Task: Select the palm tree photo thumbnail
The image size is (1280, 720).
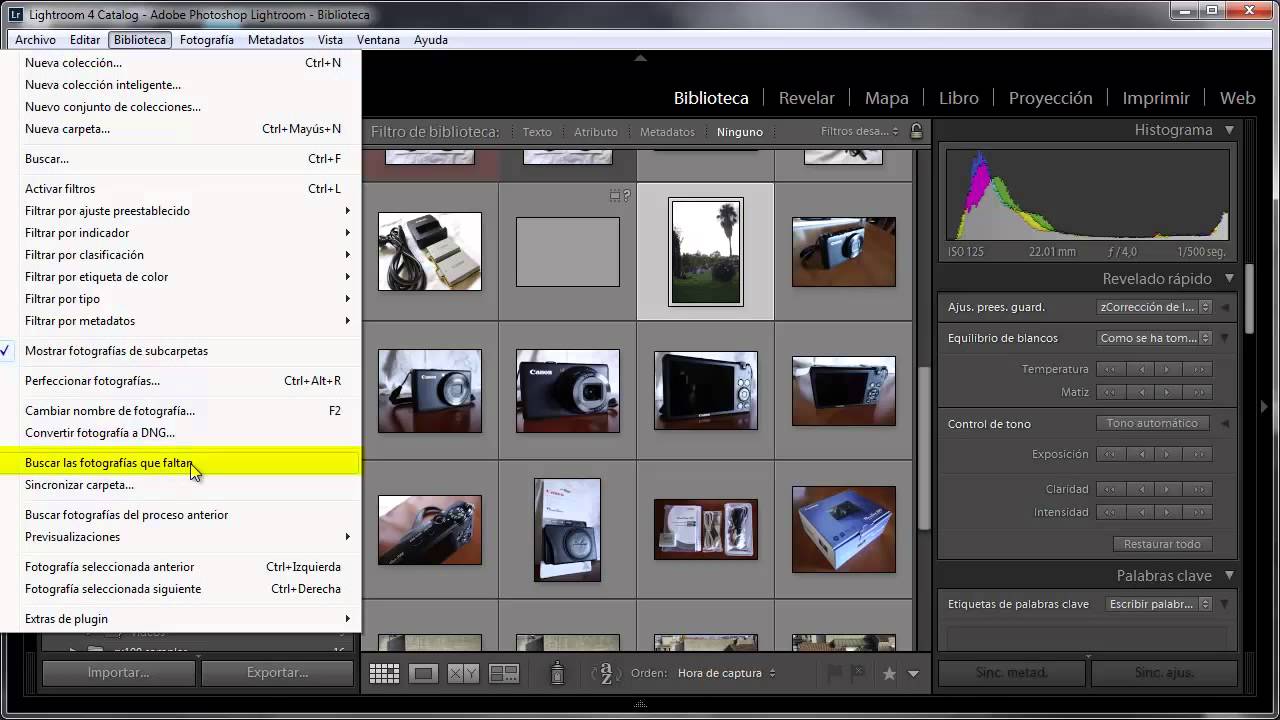Action: (x=705, y=251)
